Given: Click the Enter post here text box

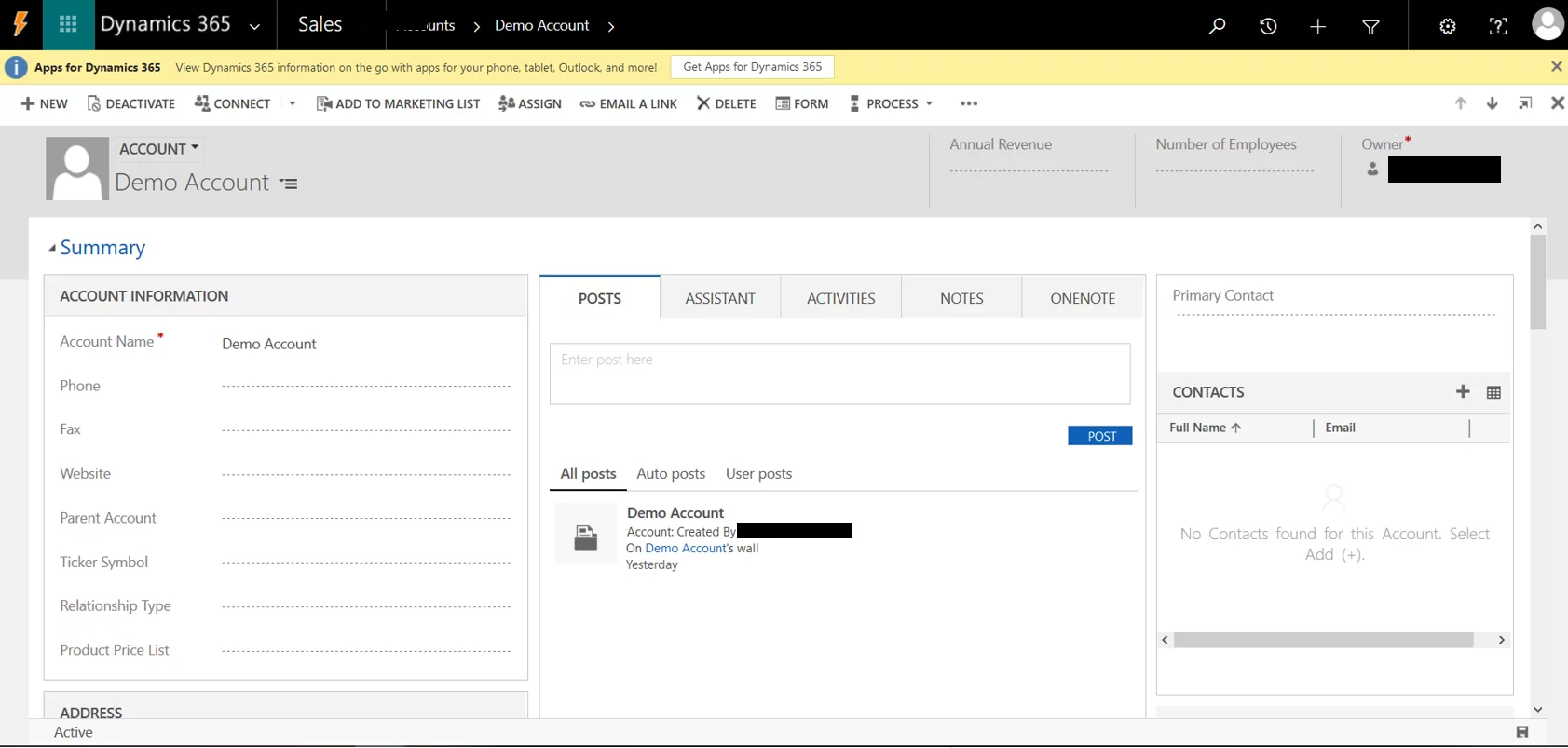Looking at the screenshot, I should click(840, 374).
